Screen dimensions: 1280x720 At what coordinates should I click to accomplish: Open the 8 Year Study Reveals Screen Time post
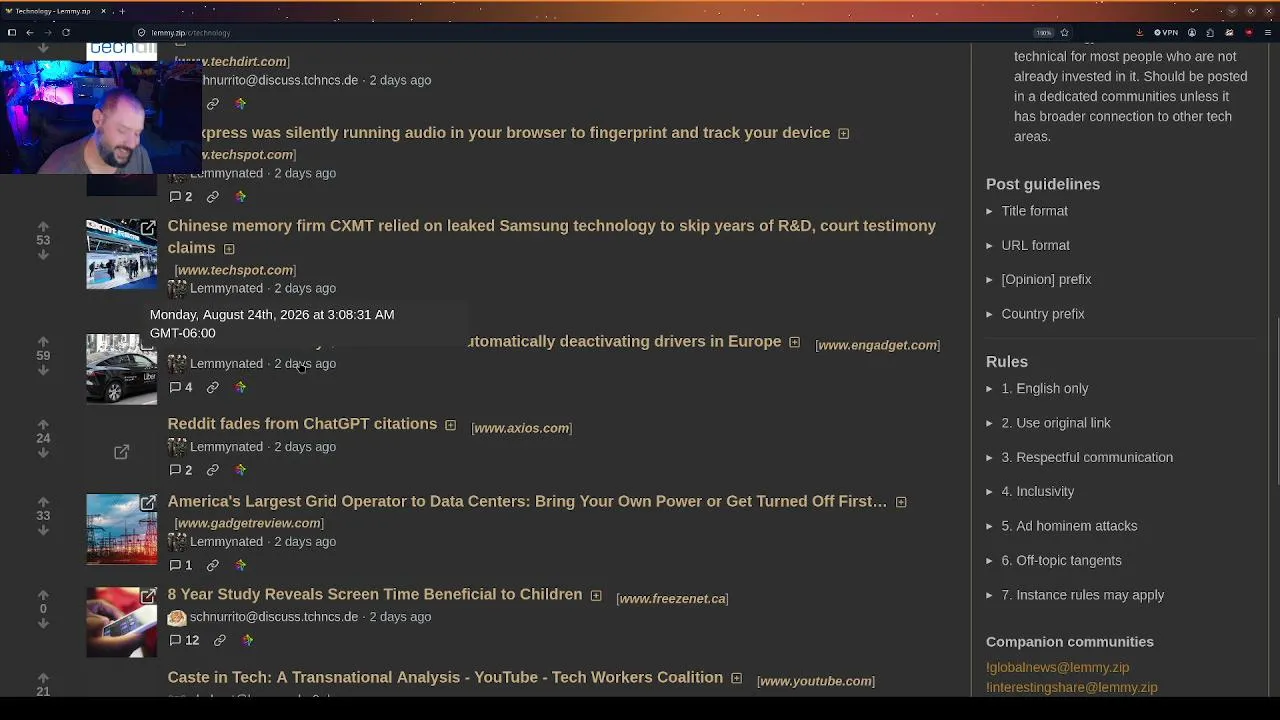[375, 594]
